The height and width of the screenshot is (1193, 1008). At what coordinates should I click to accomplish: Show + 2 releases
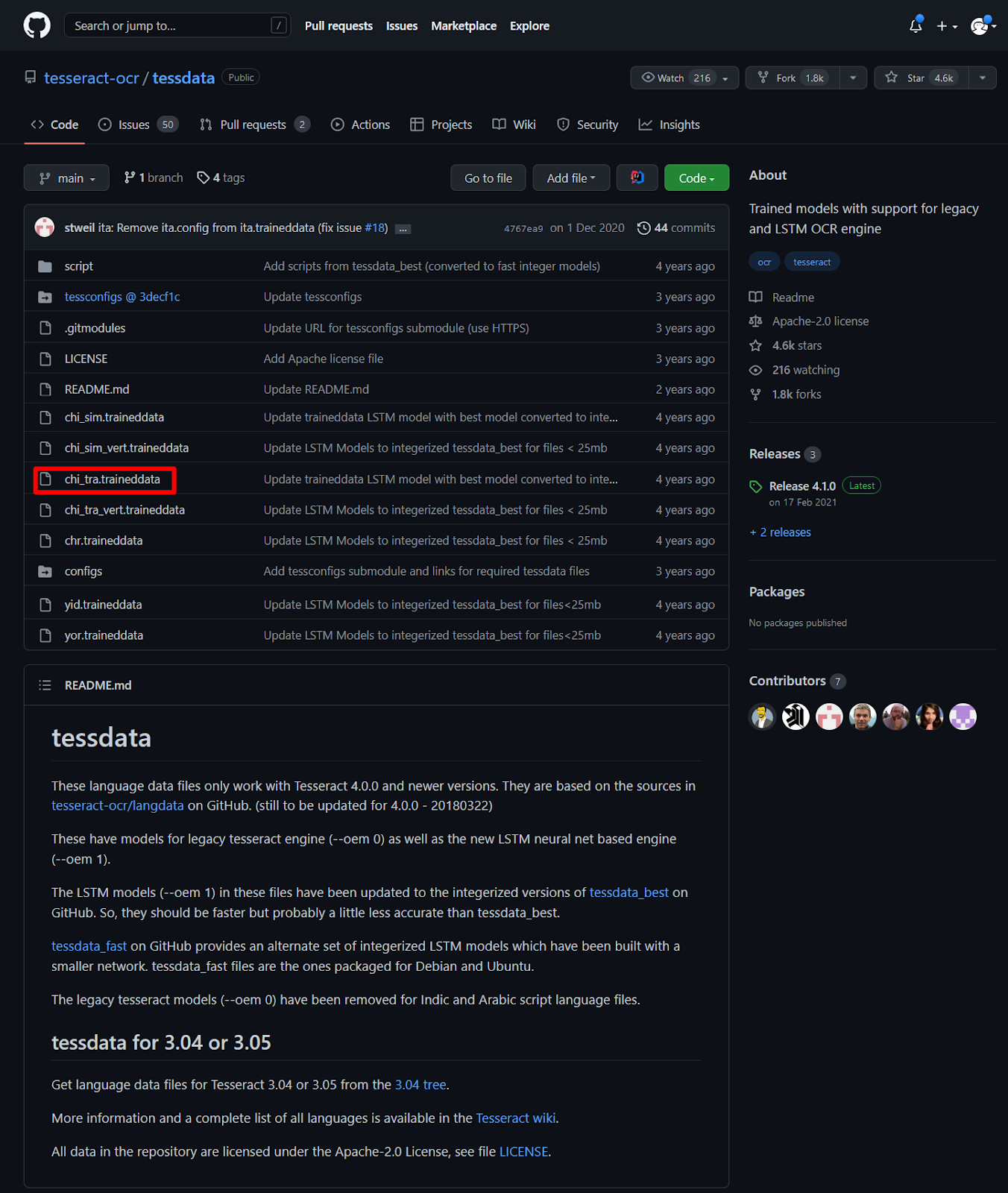coord(781,532)
